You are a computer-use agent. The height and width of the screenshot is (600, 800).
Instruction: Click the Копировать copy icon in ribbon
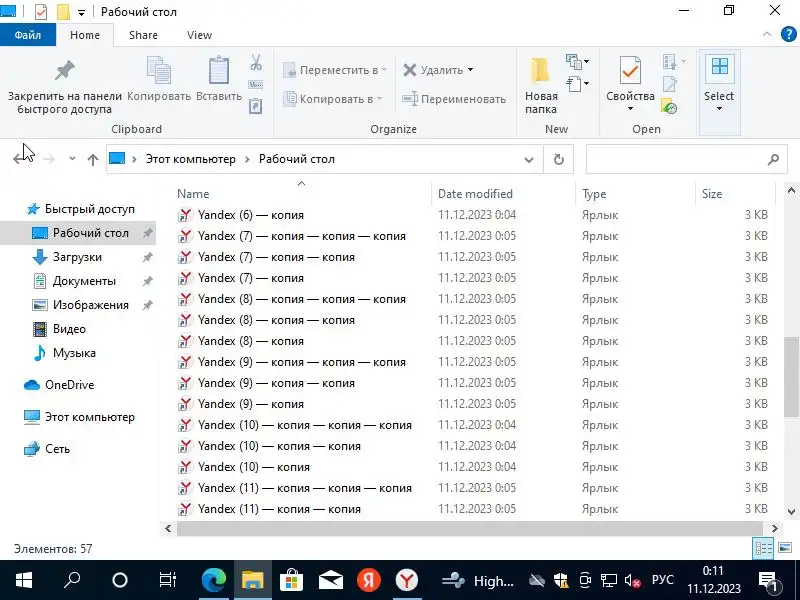pos(159,70)
